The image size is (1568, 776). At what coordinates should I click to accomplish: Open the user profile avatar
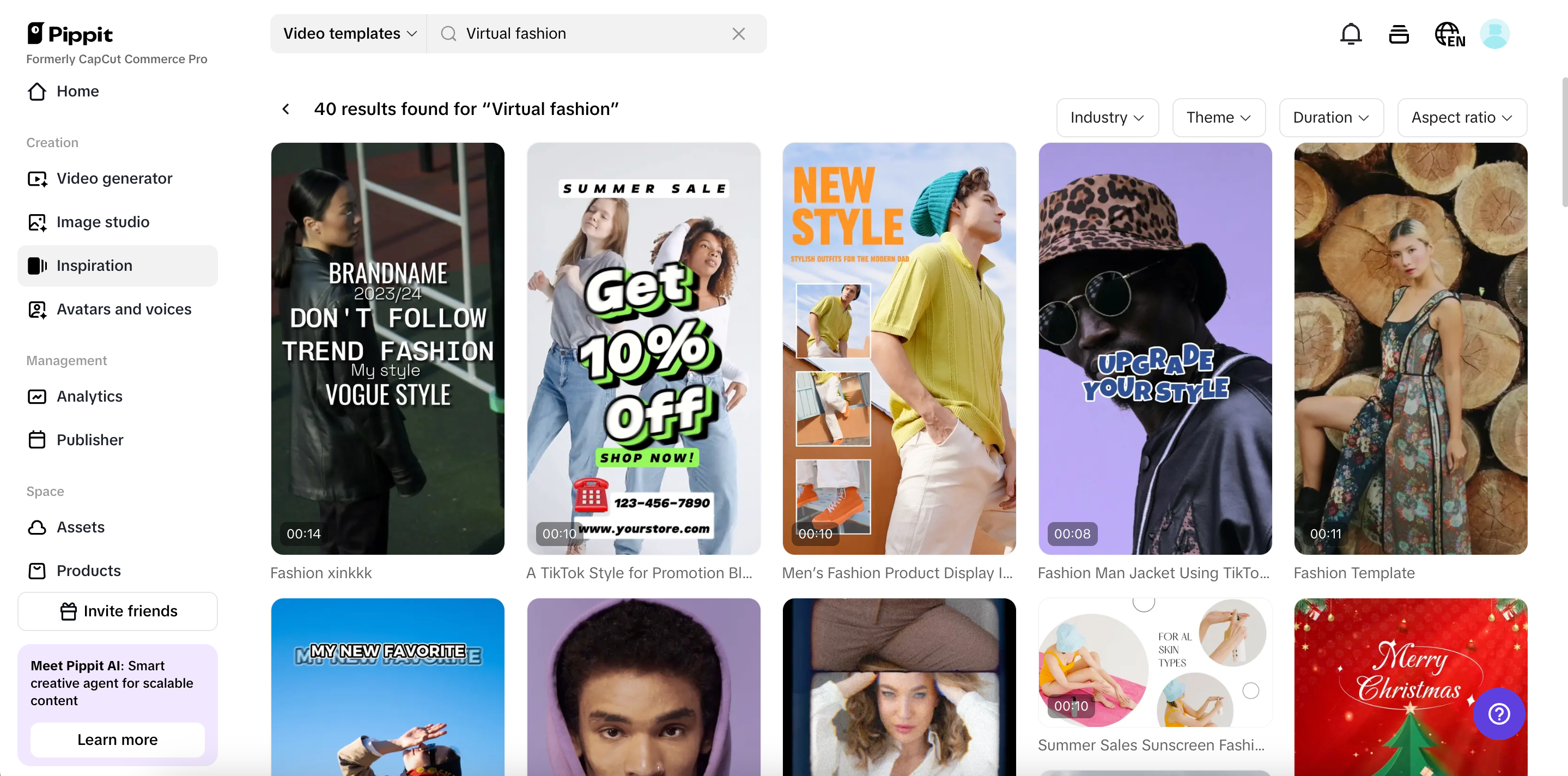pyautogui.click(x=1494, y=34)
